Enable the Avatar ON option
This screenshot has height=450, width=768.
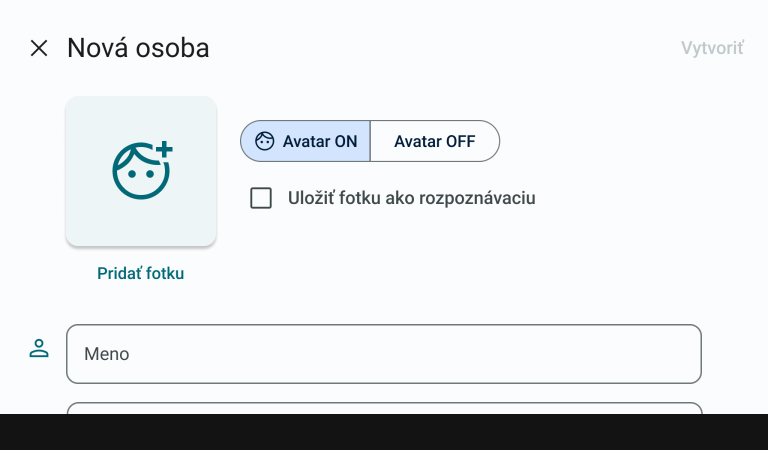pyautogui.click(x=306, y=141)
